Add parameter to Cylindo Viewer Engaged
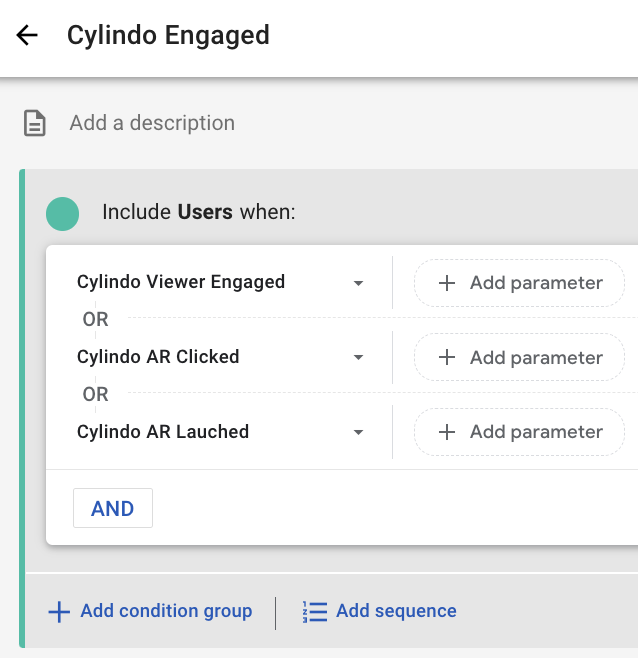 tap(520, 283)
